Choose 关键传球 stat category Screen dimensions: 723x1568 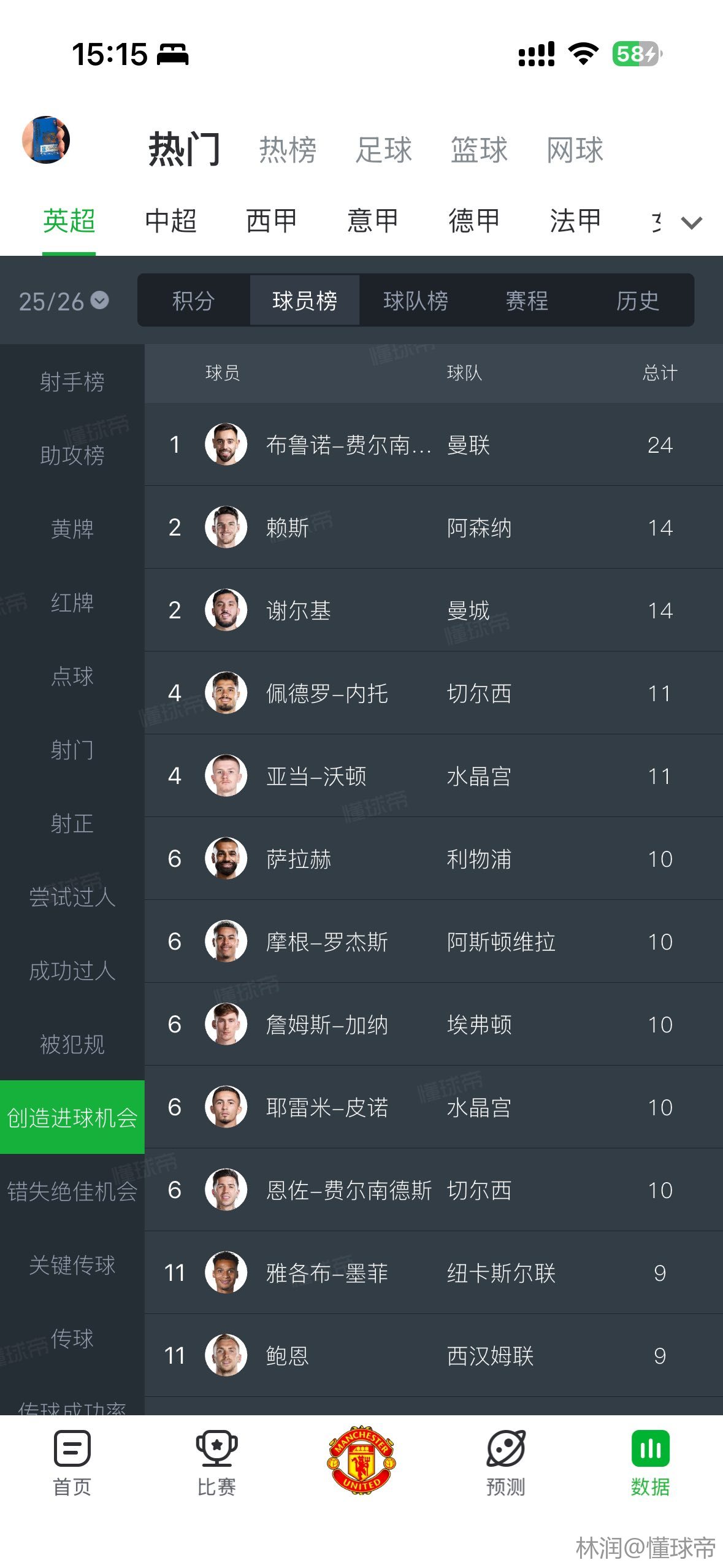[72, 1265]
